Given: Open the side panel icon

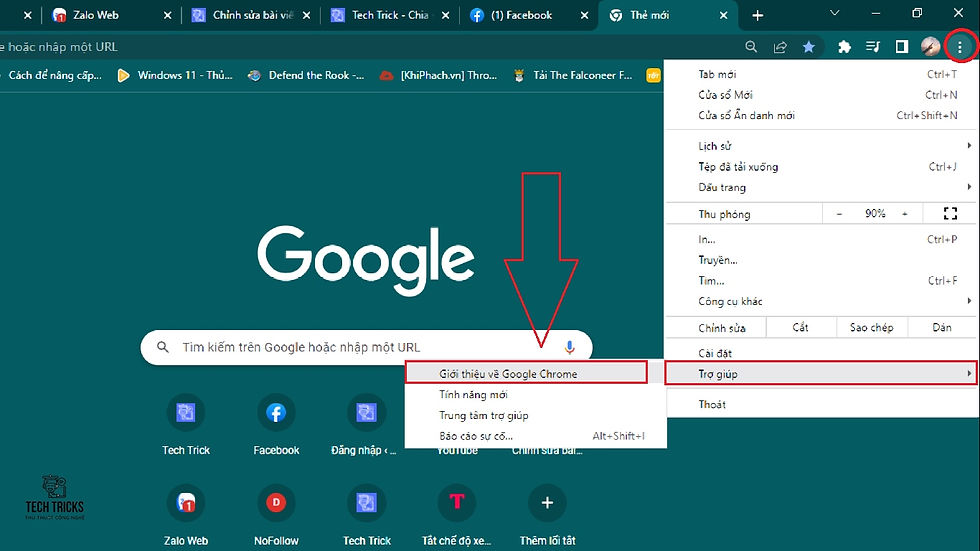Looking at the screenshot, I should tap(901, 46).
